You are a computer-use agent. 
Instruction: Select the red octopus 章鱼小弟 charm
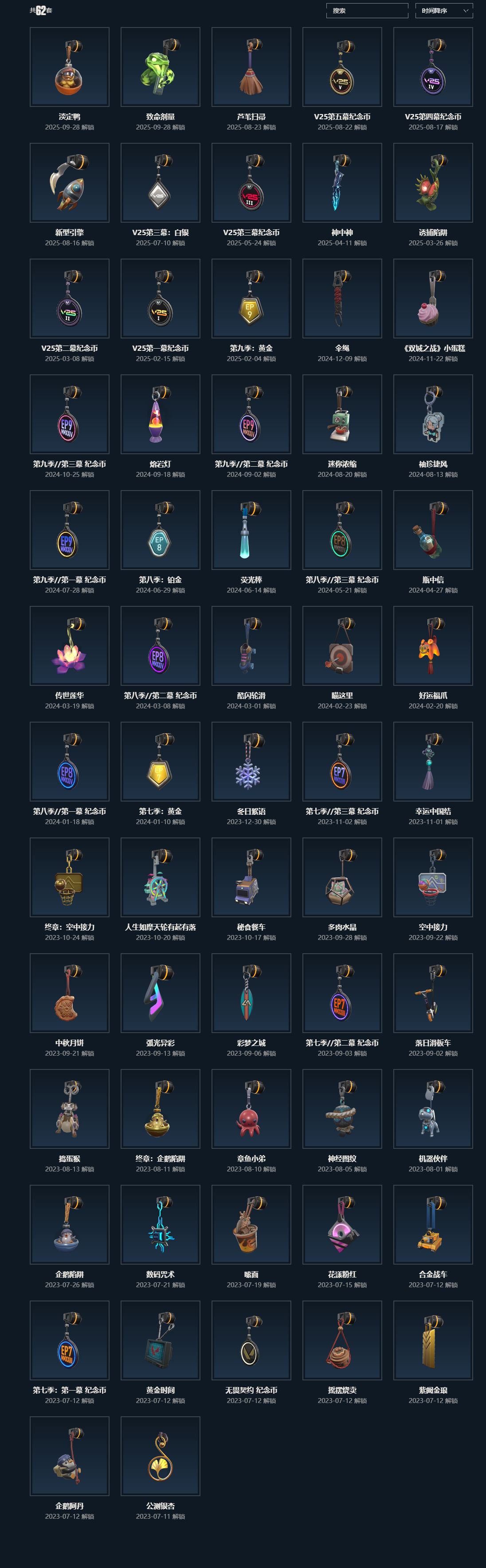tap(251, 1109)
